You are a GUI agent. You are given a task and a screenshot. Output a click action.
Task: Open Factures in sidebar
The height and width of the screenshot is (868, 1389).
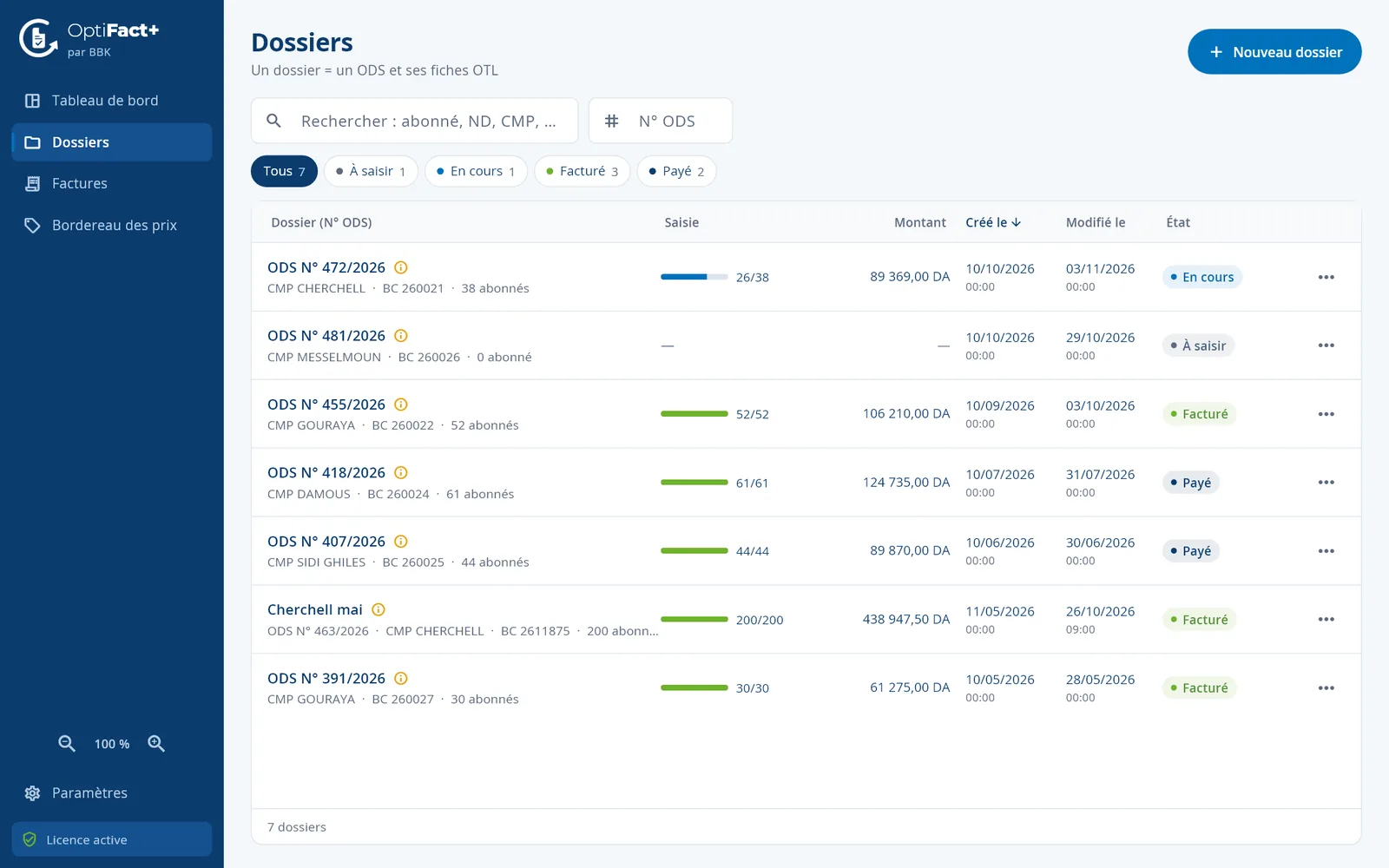[x=112, y=183]
